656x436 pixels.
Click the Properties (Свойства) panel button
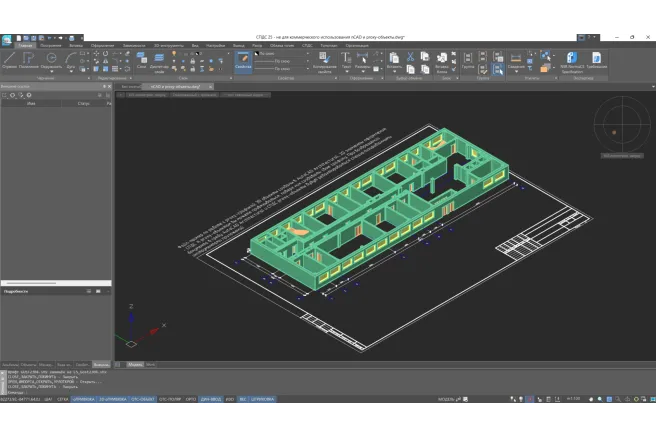(242, 62)
